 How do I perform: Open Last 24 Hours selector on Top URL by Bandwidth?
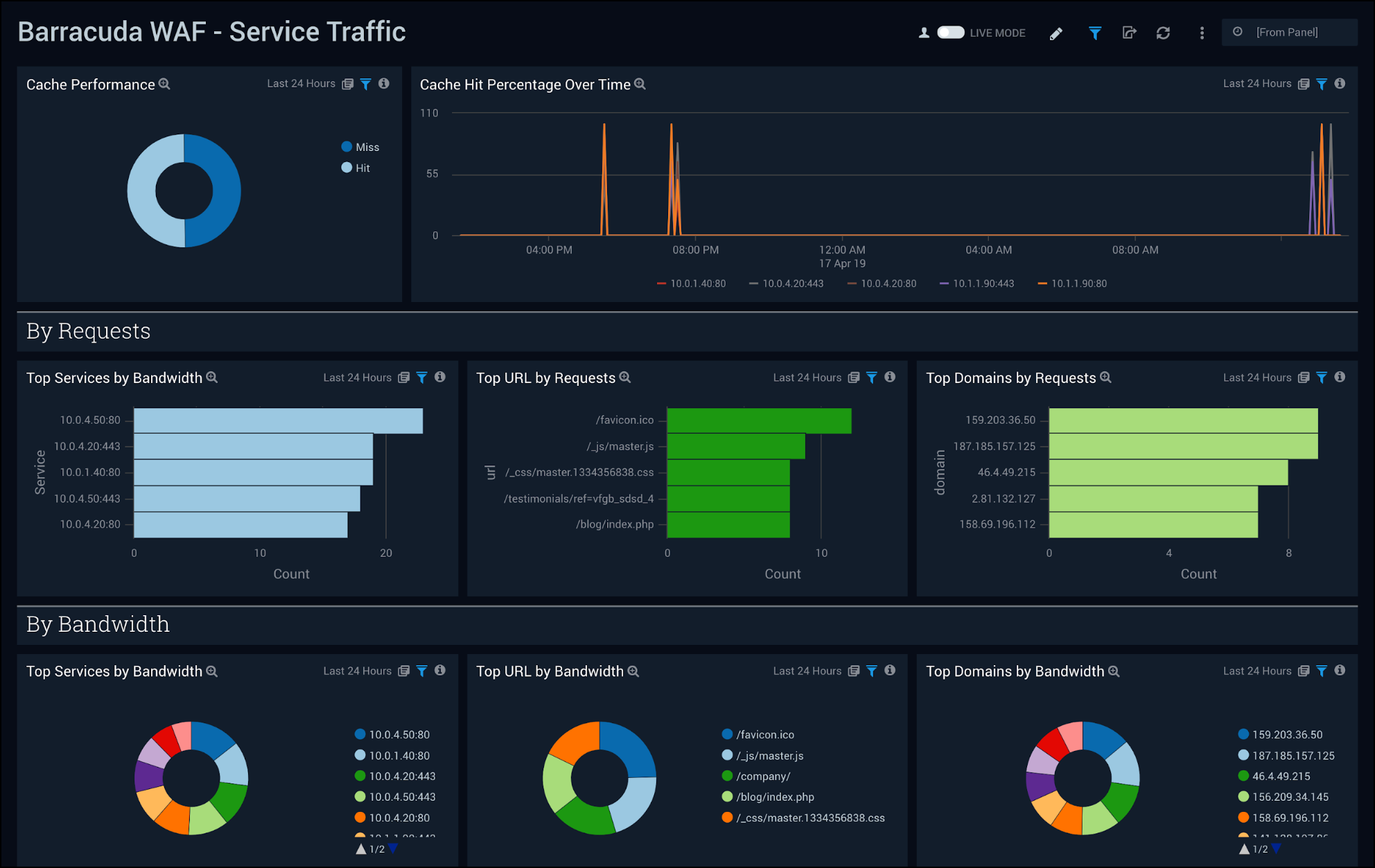(x=807, y=671)
